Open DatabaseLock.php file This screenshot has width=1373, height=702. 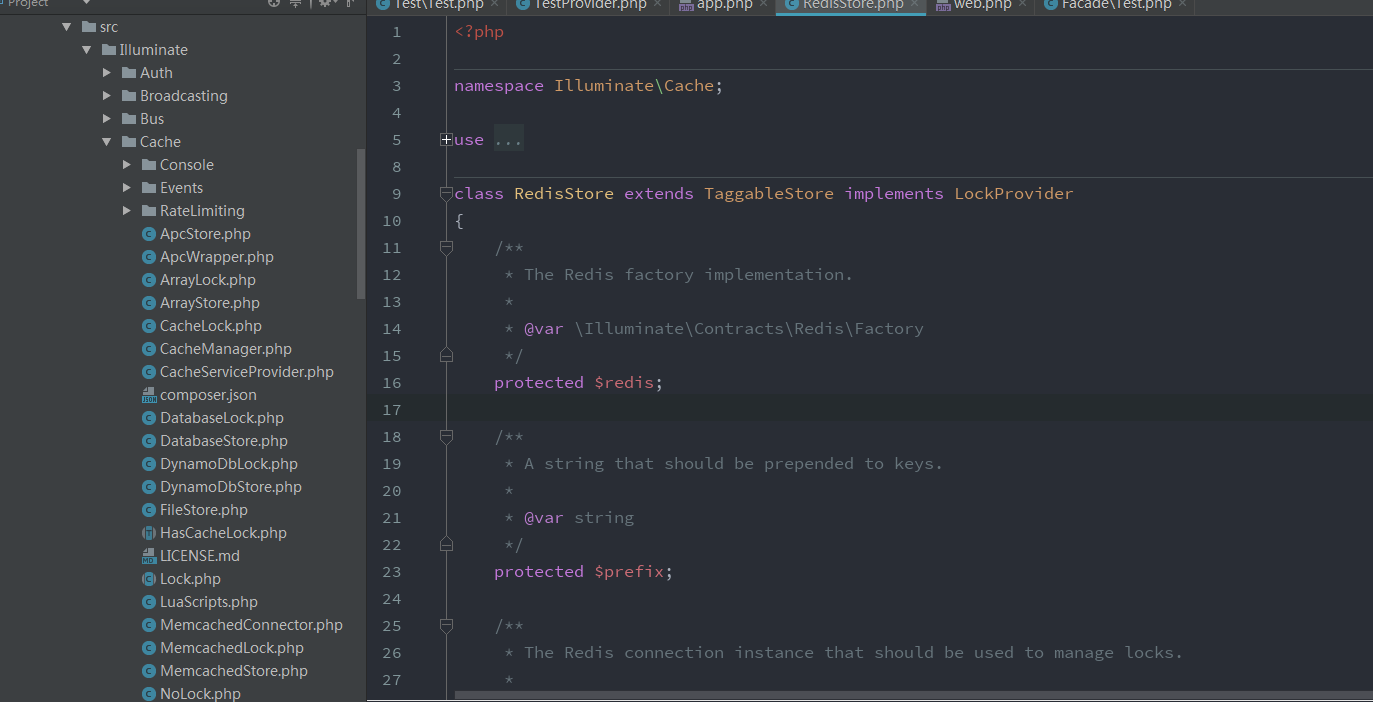222,418
